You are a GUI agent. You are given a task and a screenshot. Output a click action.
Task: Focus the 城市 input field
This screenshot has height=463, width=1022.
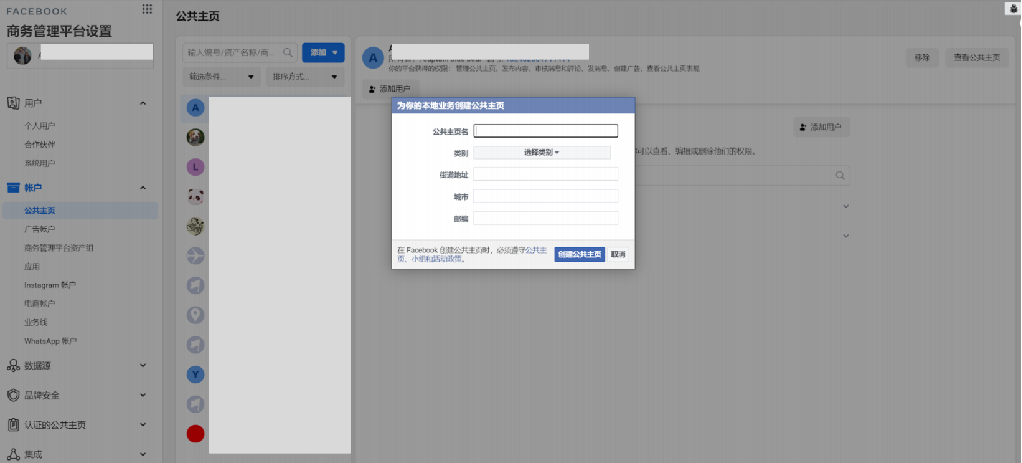(x=546, y=196)
